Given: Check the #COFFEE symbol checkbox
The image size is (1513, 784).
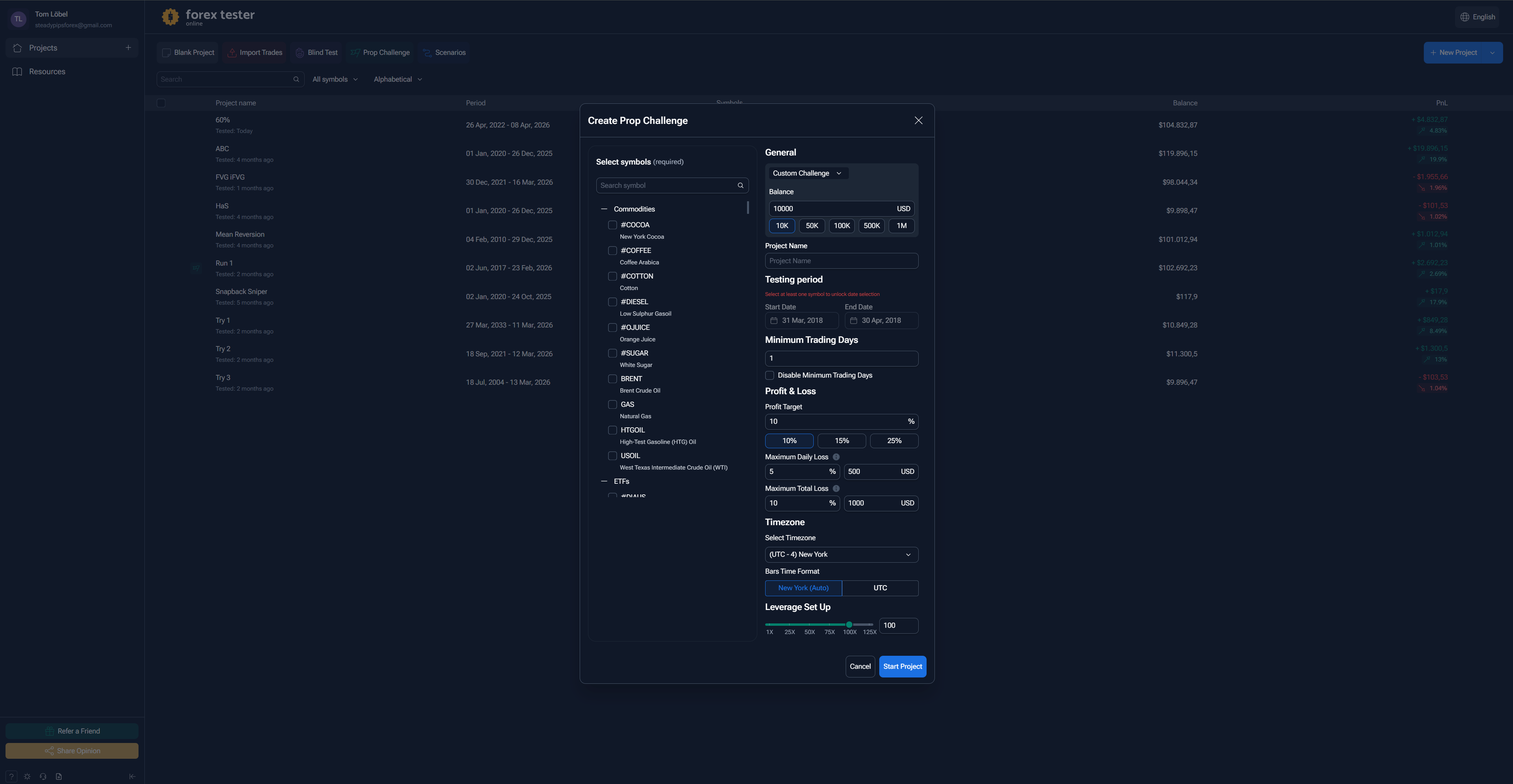Looking at the screenshot, I should pyautogui.click(x=612, y=251).
